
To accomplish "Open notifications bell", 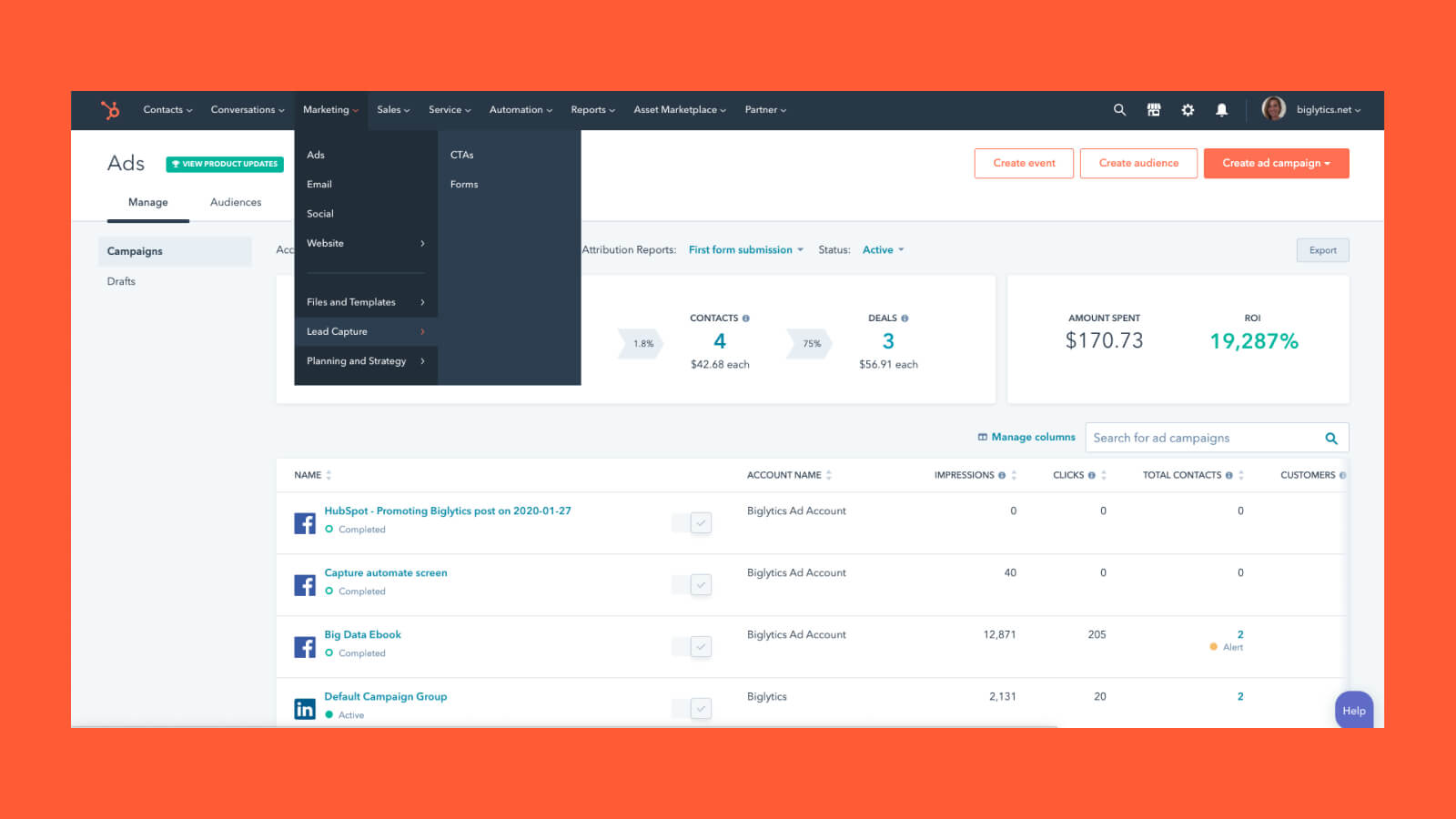I will 1221,110.
